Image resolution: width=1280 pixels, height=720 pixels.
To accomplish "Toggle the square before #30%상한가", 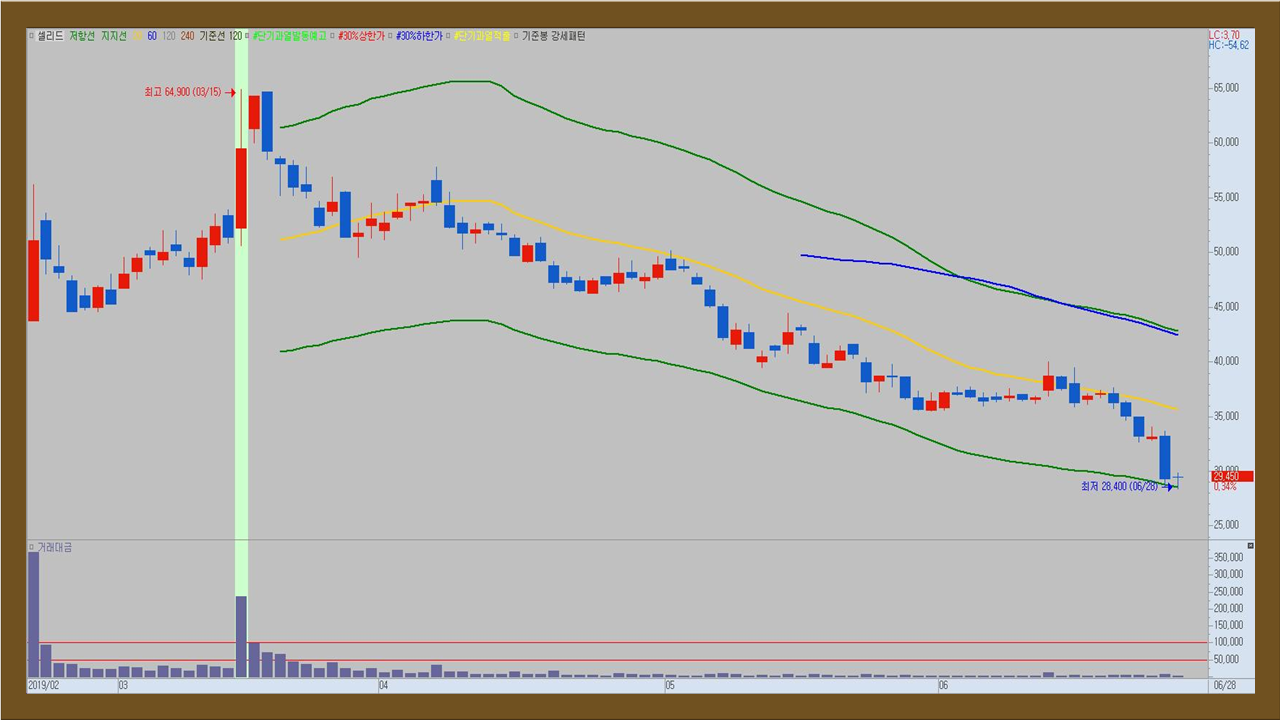I will 332,36.
